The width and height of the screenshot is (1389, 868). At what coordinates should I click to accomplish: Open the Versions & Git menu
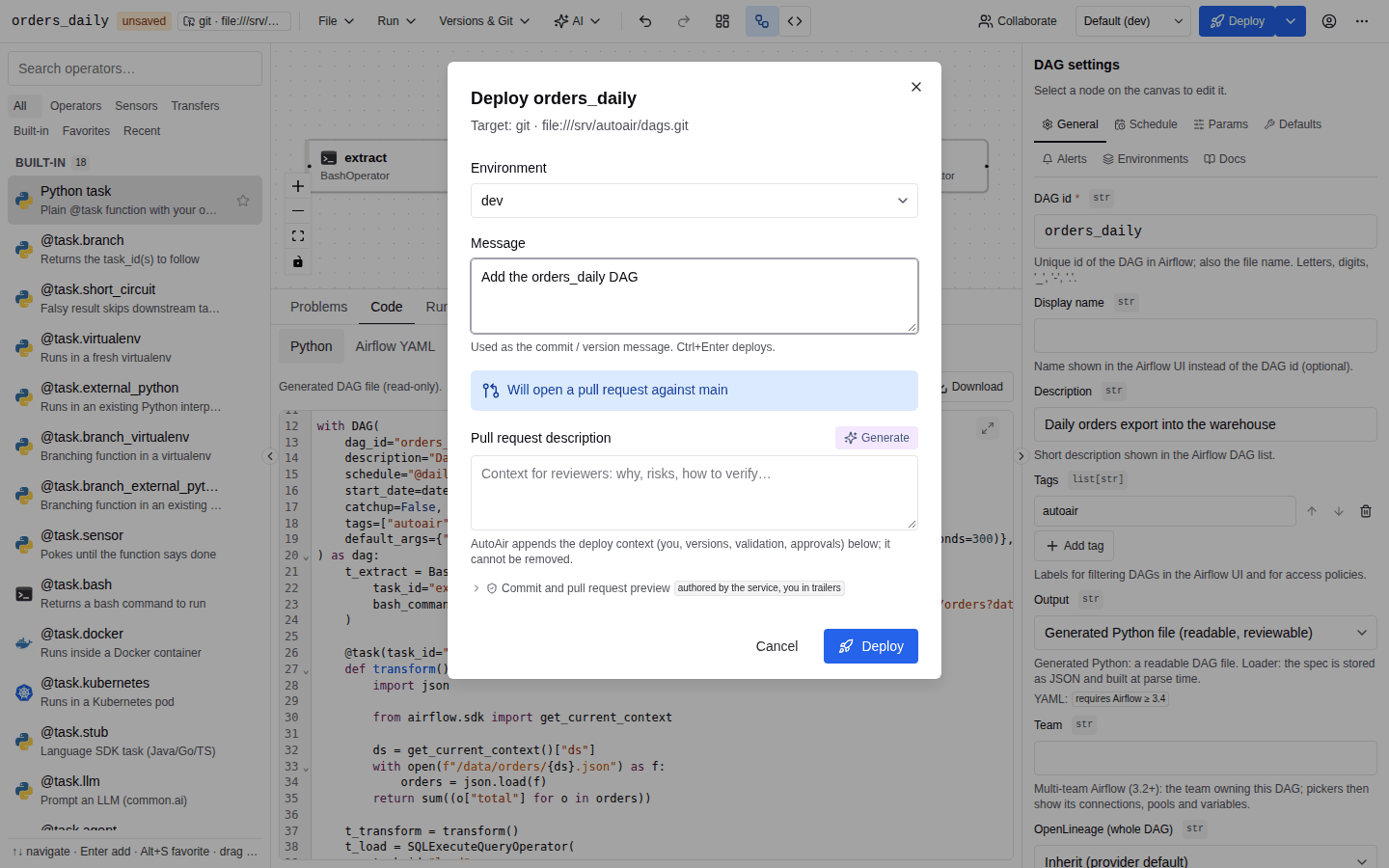(x=484, y=21)
